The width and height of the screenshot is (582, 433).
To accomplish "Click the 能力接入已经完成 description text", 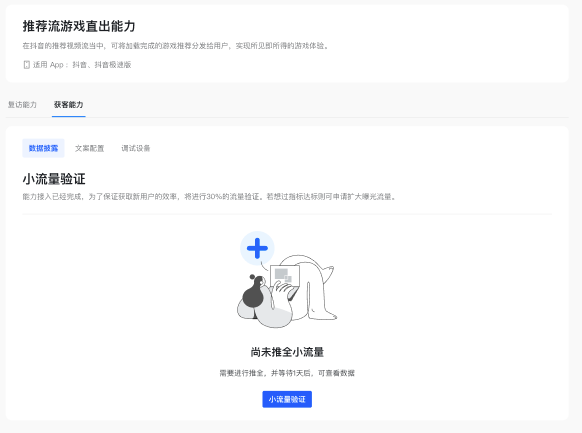I will (210, 196).
